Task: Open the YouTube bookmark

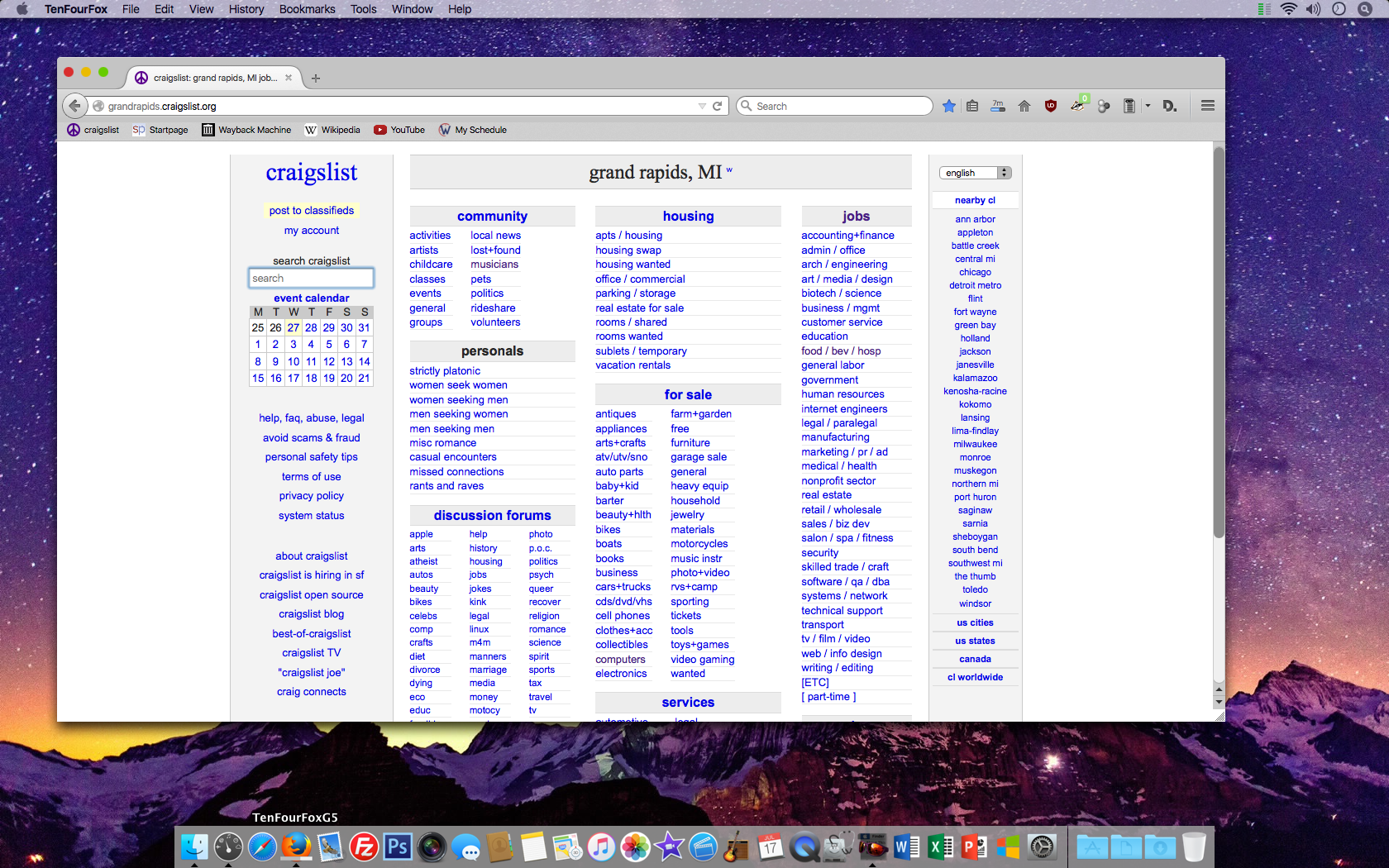Action: [x=399, y=130]
